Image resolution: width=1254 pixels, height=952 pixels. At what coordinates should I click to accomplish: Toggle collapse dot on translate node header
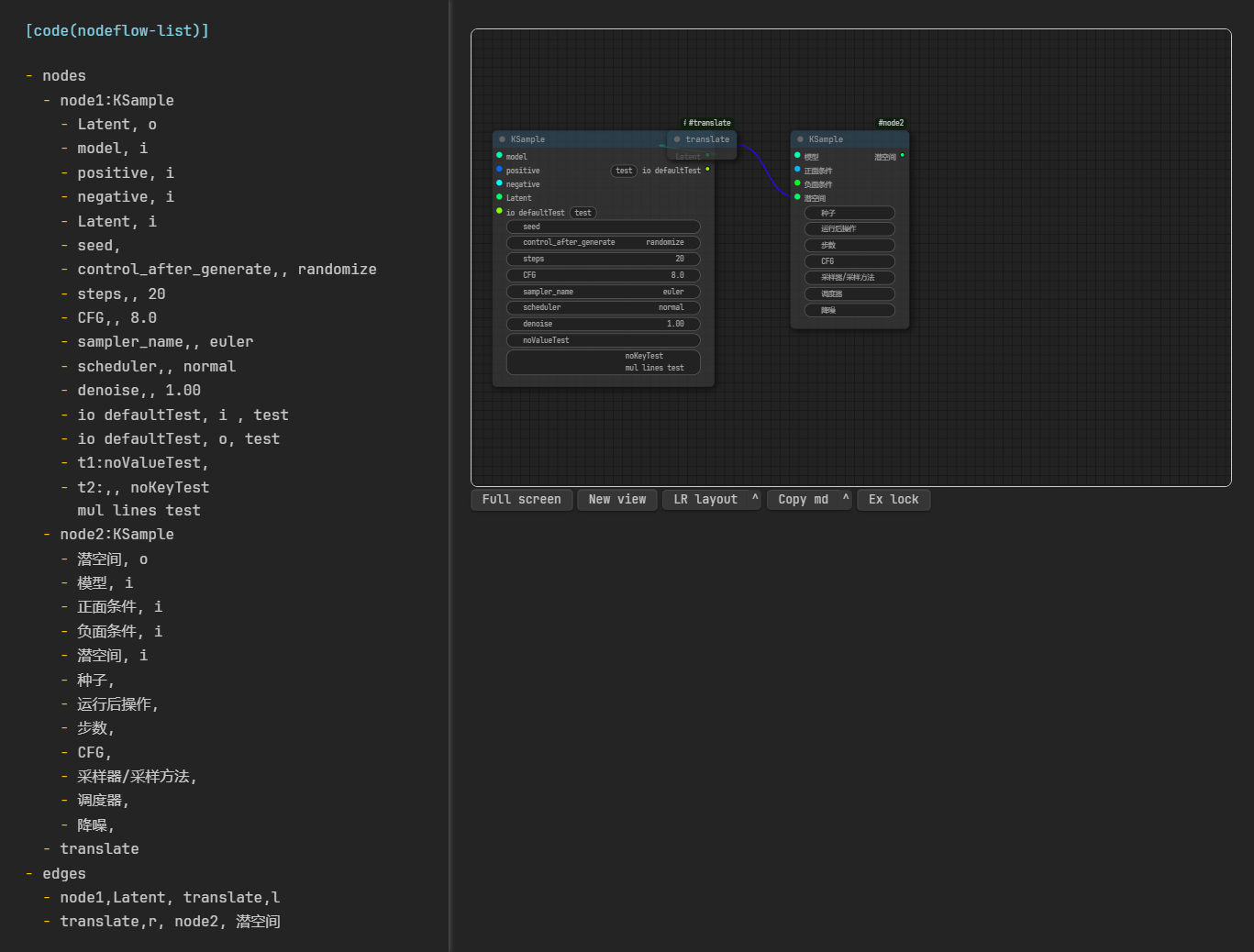click(x=677, y=139)
